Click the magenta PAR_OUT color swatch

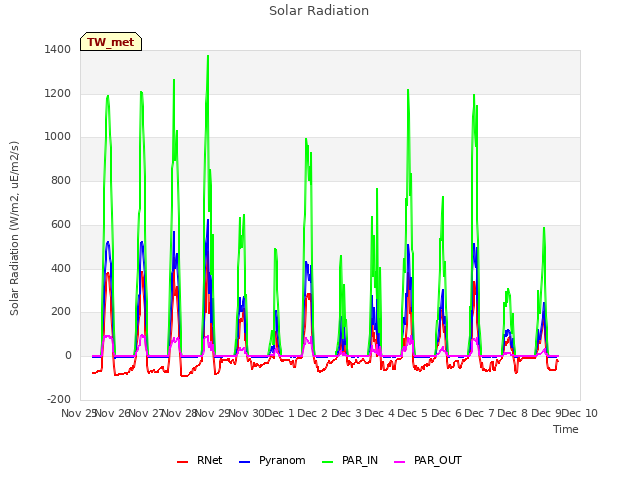click(x=400, y=462)
